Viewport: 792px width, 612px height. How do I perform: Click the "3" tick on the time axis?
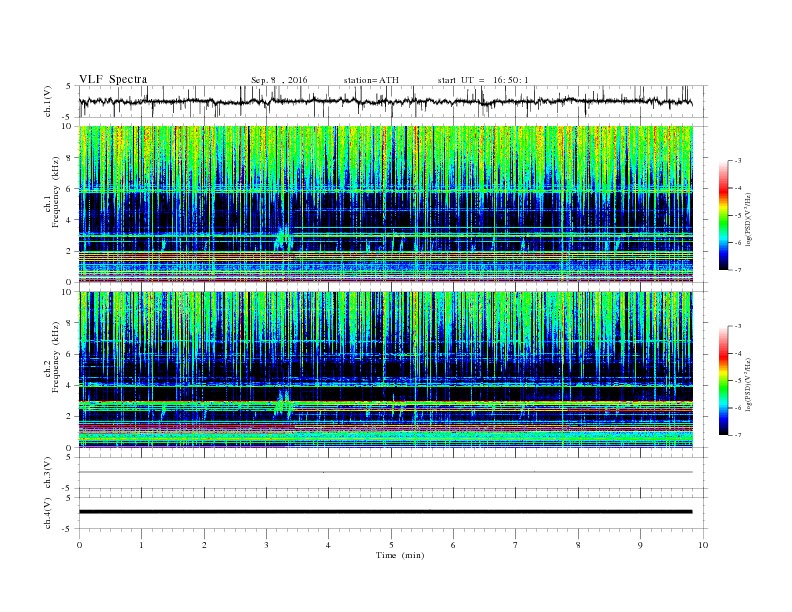266,545
